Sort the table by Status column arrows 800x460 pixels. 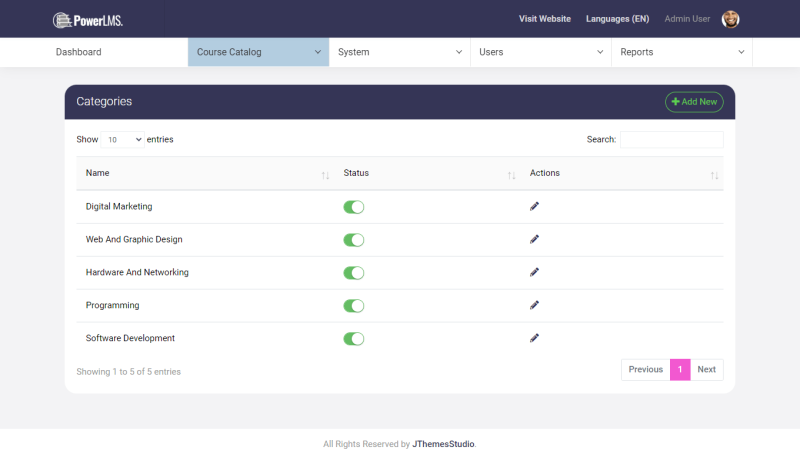[x=511, y=175]
